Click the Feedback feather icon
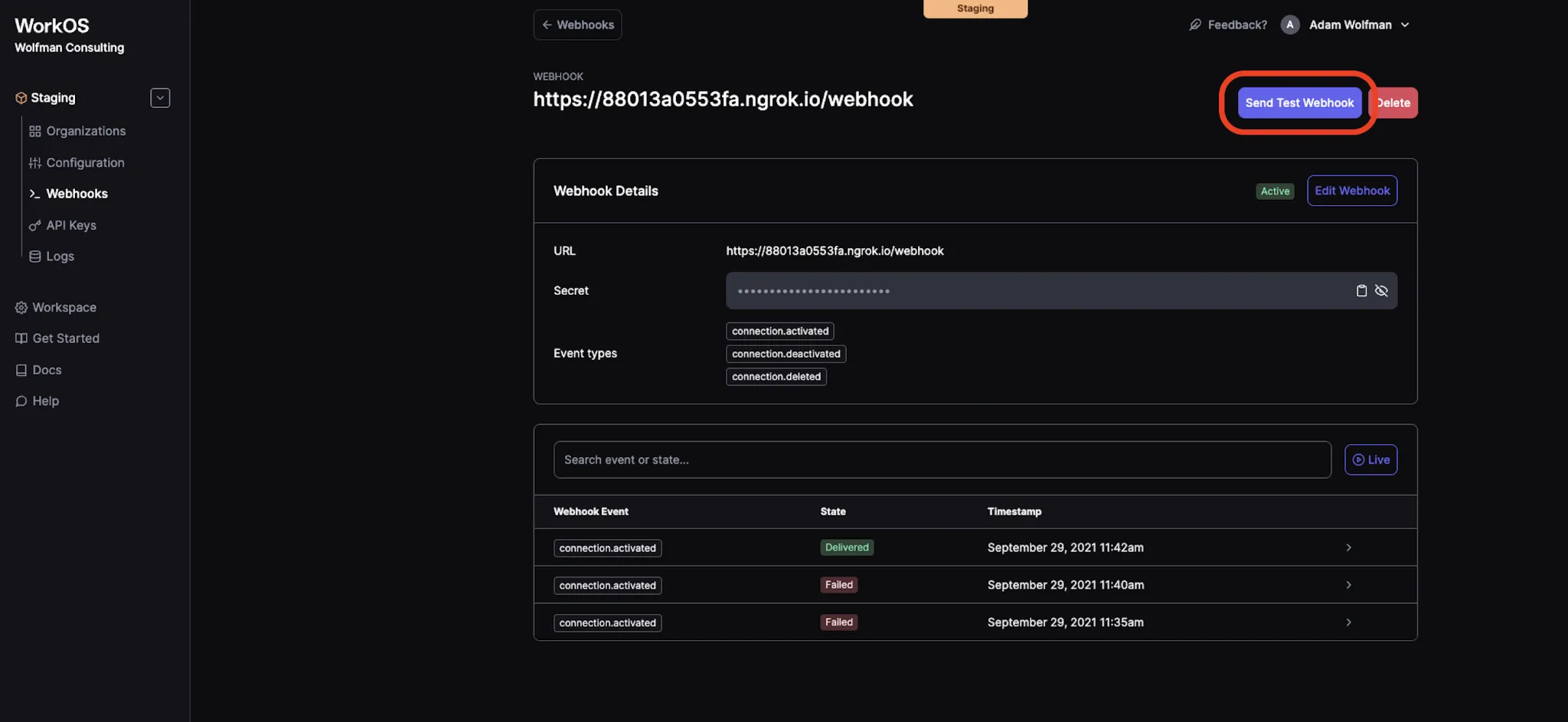 1195,25
